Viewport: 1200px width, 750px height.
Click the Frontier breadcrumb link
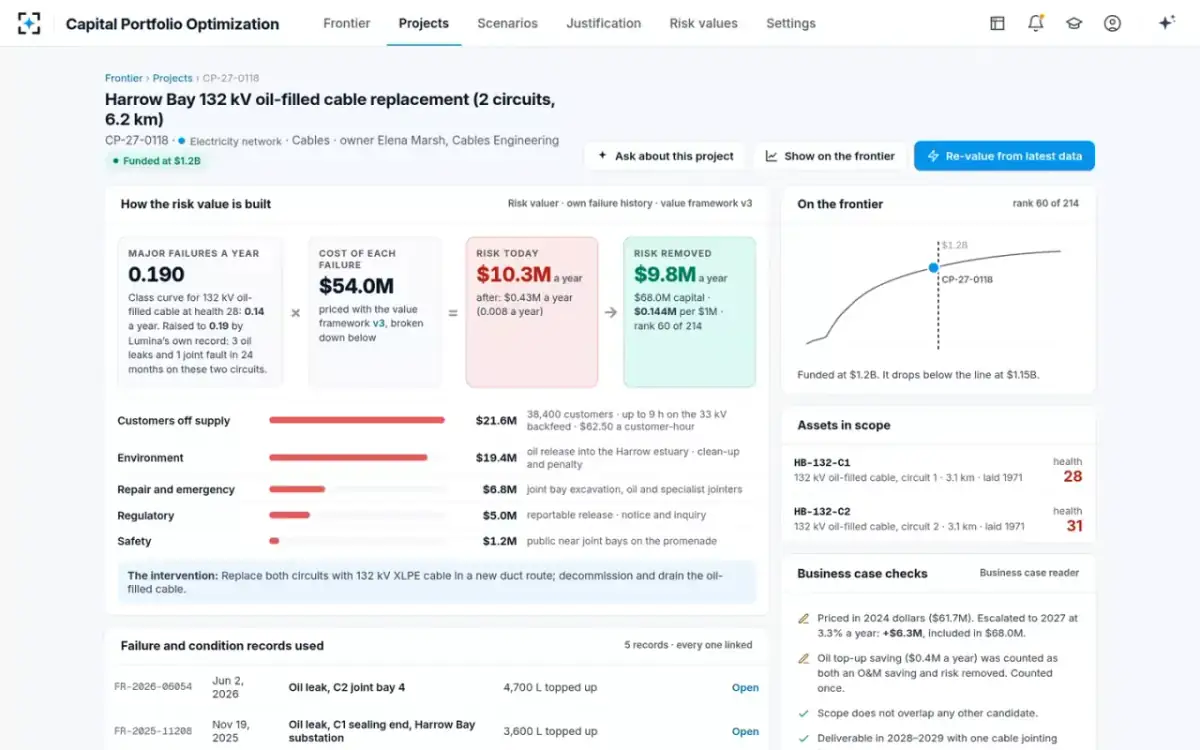[x=124, y=78]
